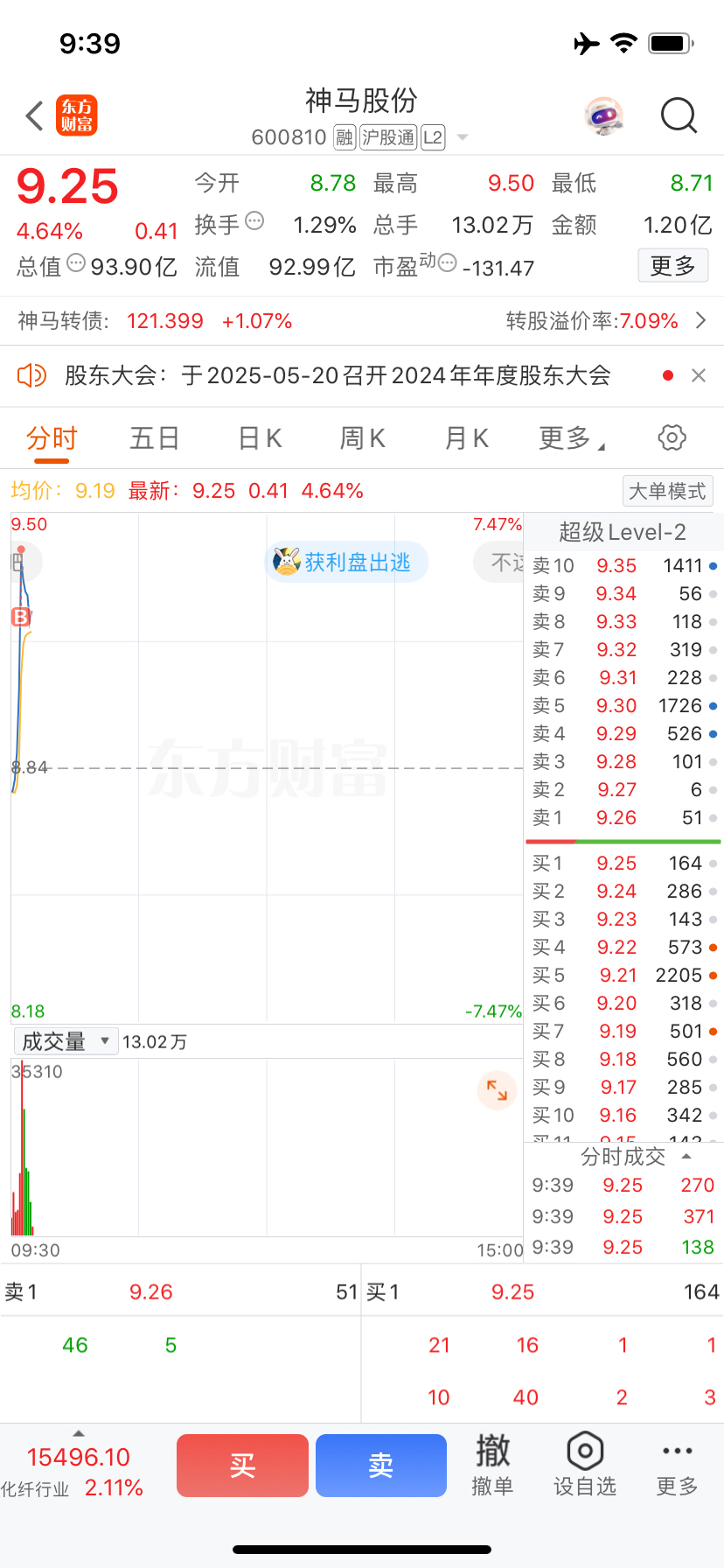The image size is (724, 1568).
Task: Open the 化纤行业 index ticker
Action: tap(73, 1472)
